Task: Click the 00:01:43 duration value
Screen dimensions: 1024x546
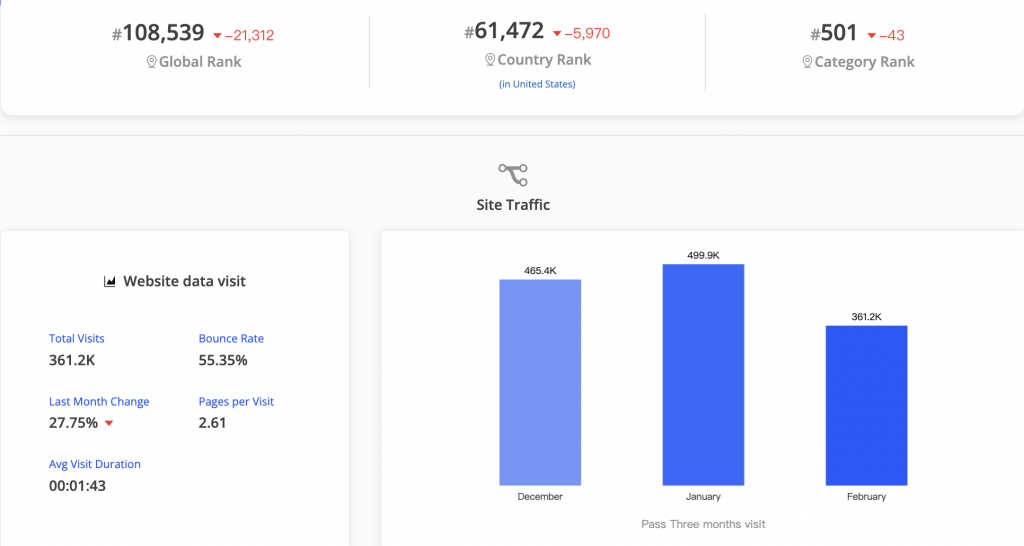Action: [77, 486]
